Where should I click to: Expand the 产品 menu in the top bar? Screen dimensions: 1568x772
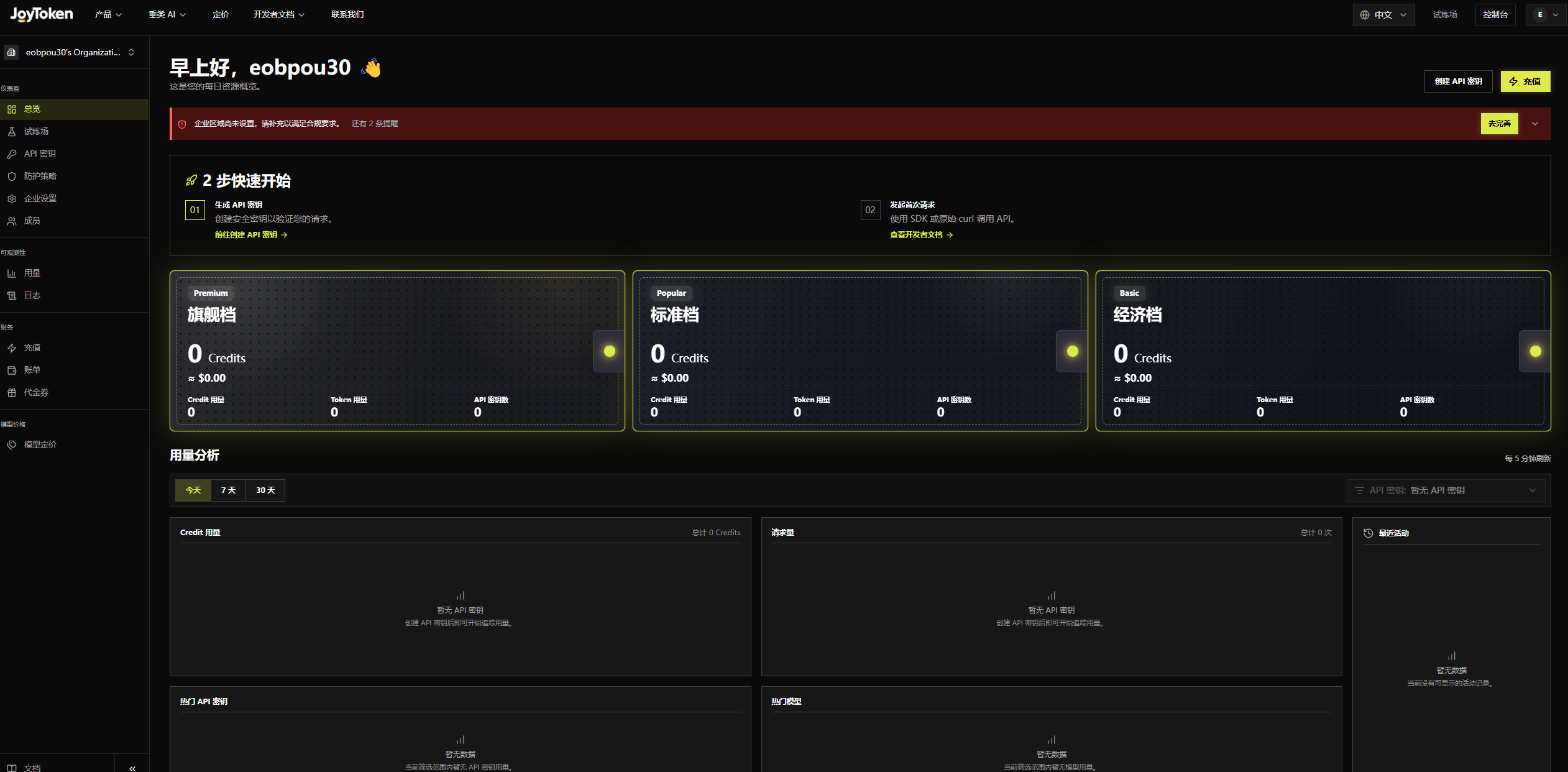click(108, 14)
